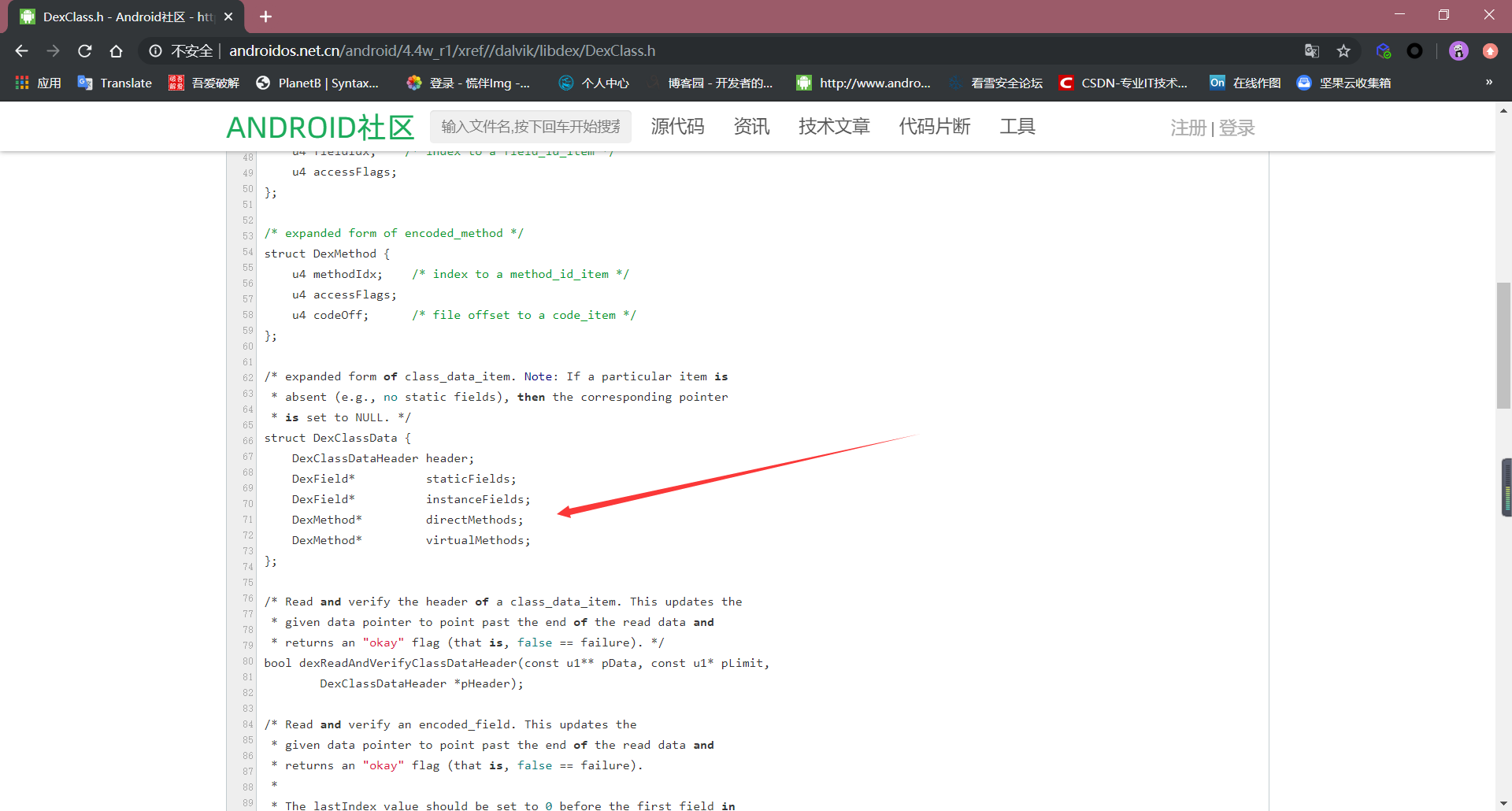This screenshot has width=1512, height=811.
Task: Open the 吾爱破解 bookmark
Action: [204, 83]
